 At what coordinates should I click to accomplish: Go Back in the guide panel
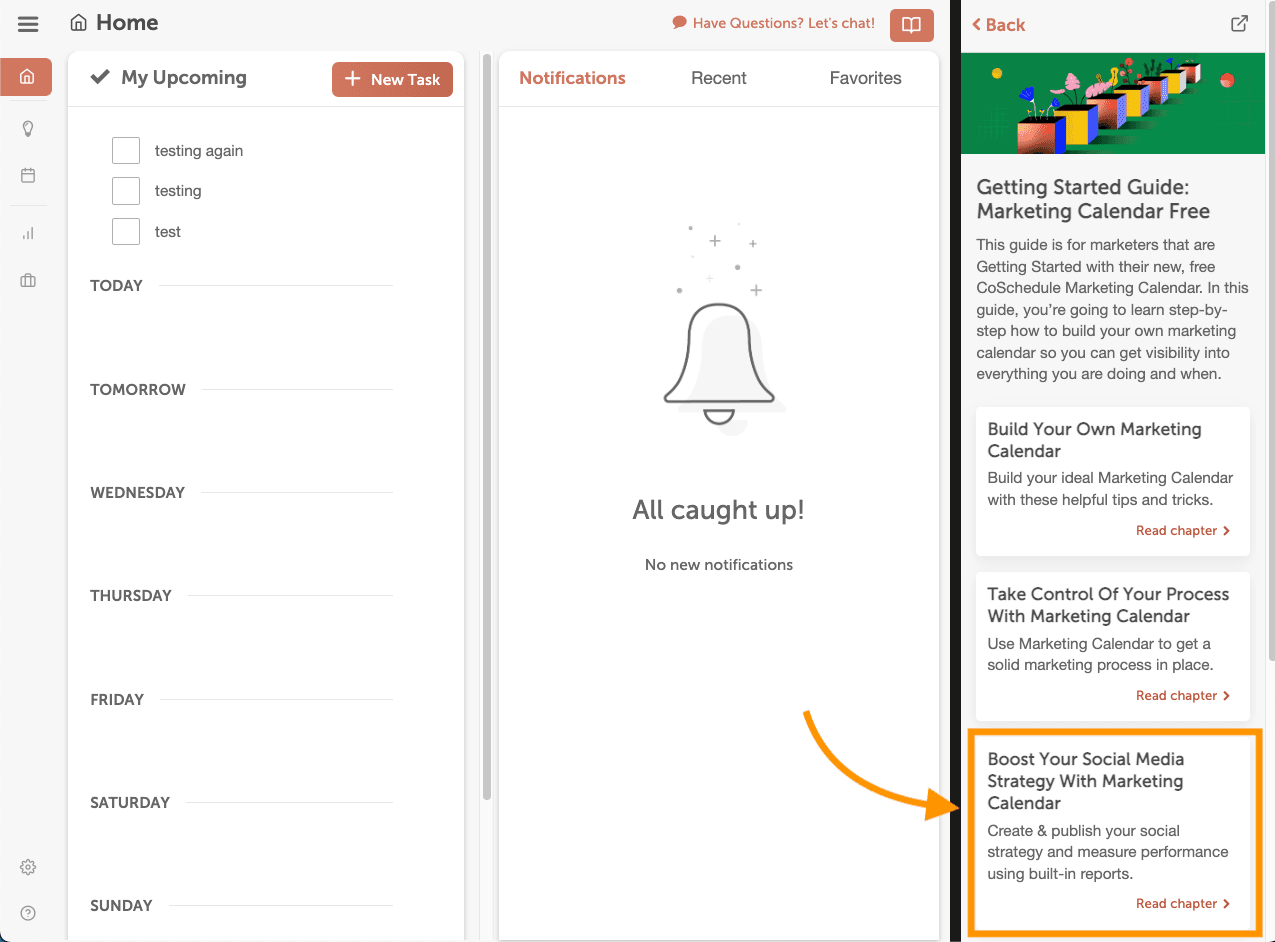click(998, 25)
